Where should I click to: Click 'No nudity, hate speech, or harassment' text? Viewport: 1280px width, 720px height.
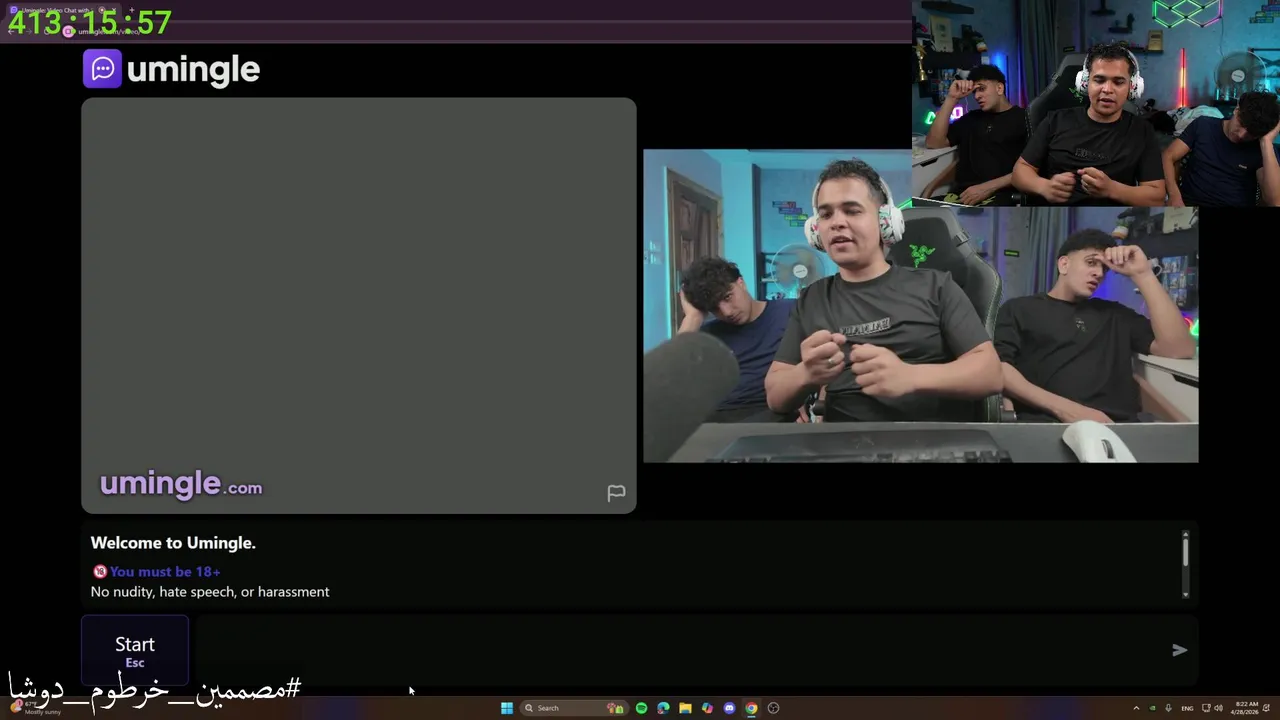tap(210, 592)
